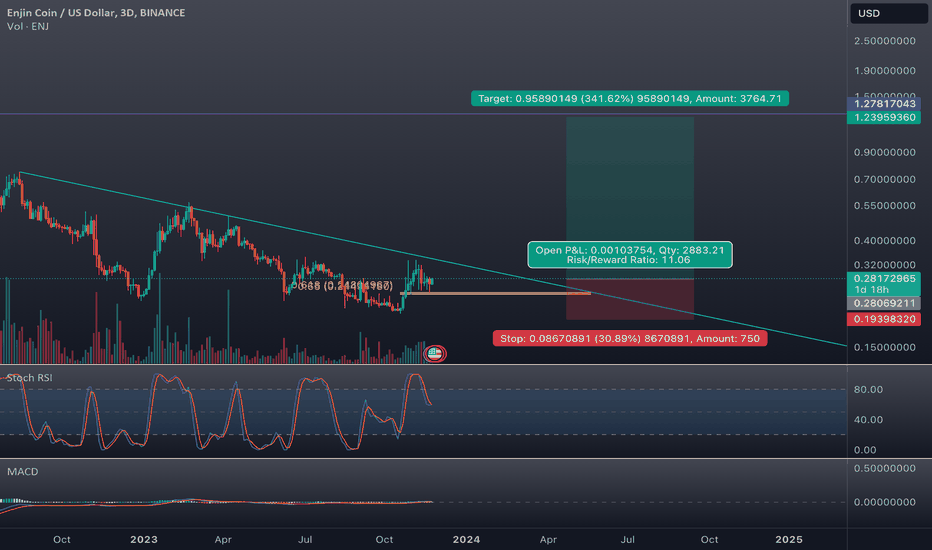Click the 1.23959360 target price label
Image resolution: width=932 pixels, height=550 pixels.
click(884, 117)
